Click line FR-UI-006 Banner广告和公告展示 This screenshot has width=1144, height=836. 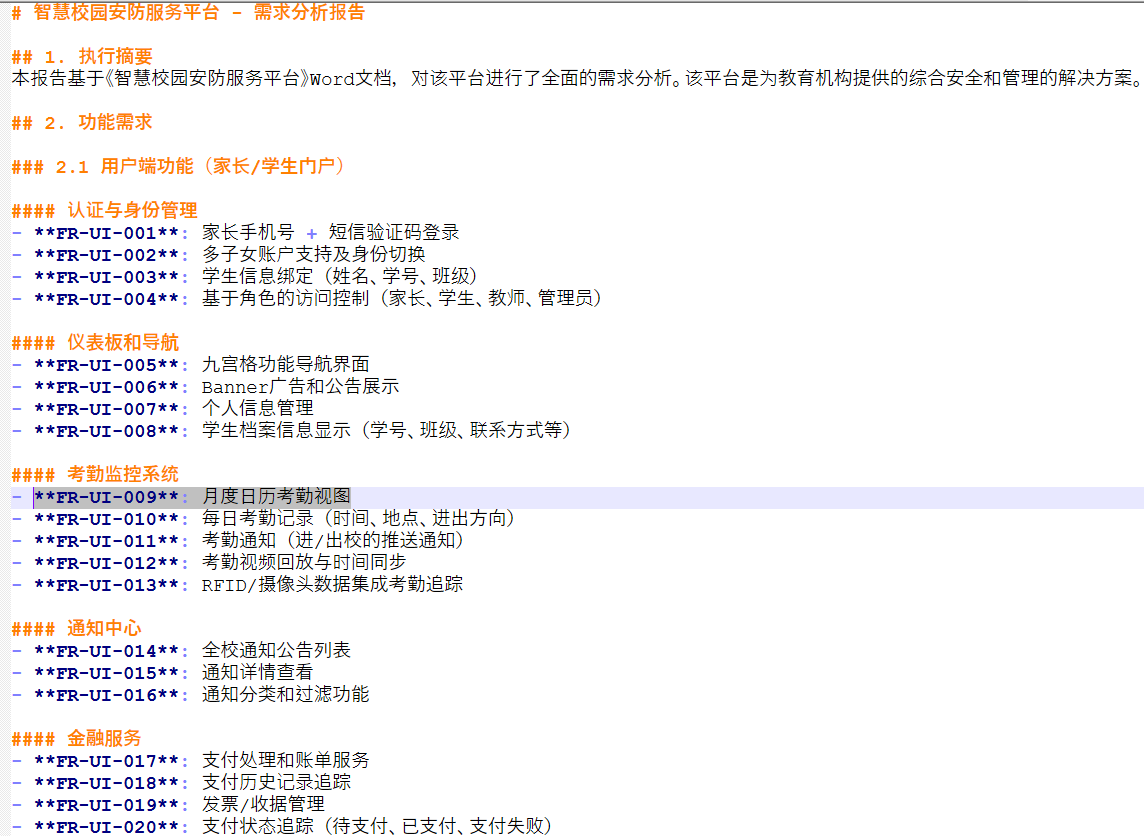click(x=206, y=387)
